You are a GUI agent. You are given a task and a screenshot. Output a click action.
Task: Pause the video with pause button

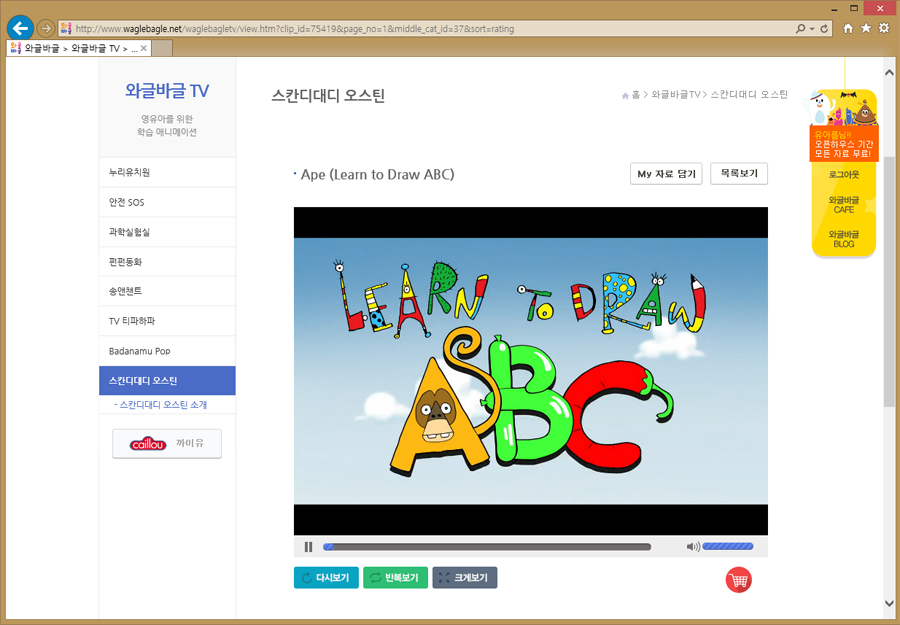(x=308, y=547)
